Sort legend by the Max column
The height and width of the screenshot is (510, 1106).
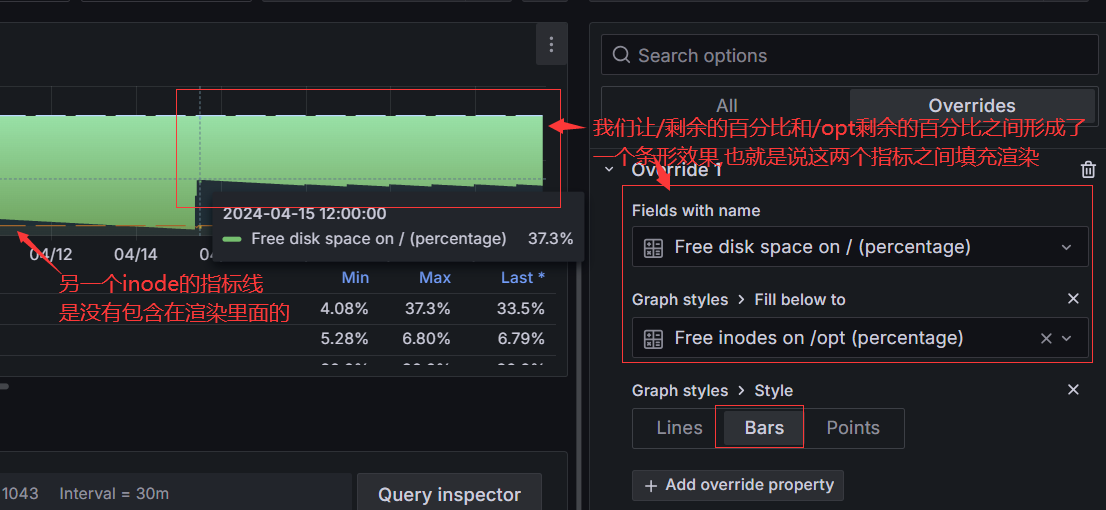(435, 278)
